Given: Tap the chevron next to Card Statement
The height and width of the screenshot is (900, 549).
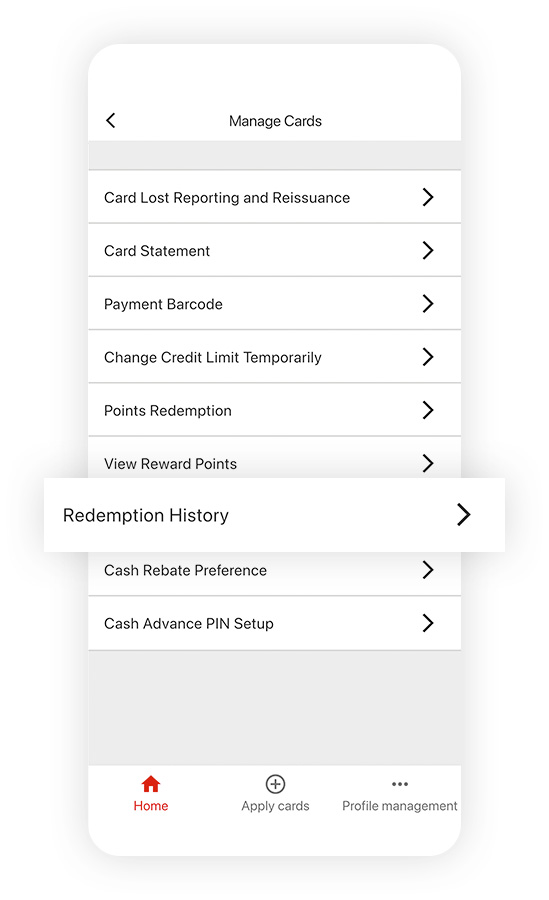Looking at the screenshot, I should (x=428, y=250).
